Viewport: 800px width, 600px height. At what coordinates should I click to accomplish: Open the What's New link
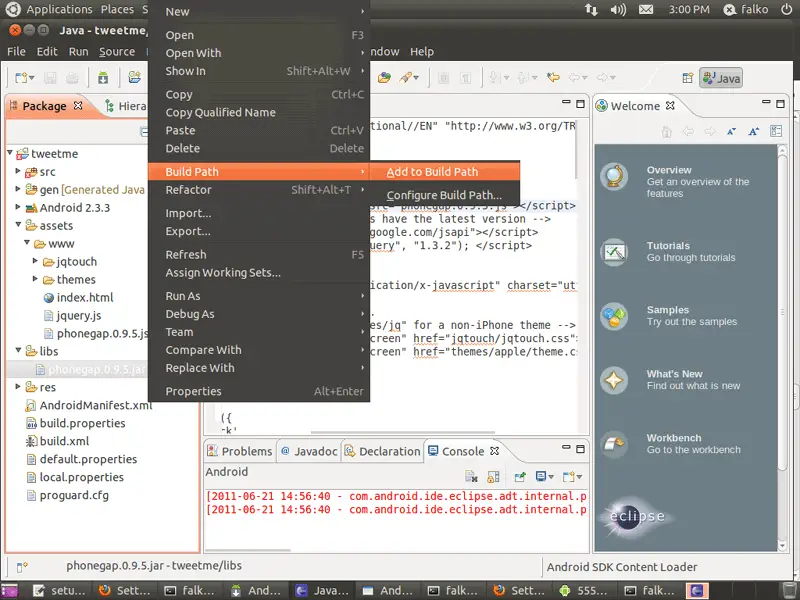(674, 373)
